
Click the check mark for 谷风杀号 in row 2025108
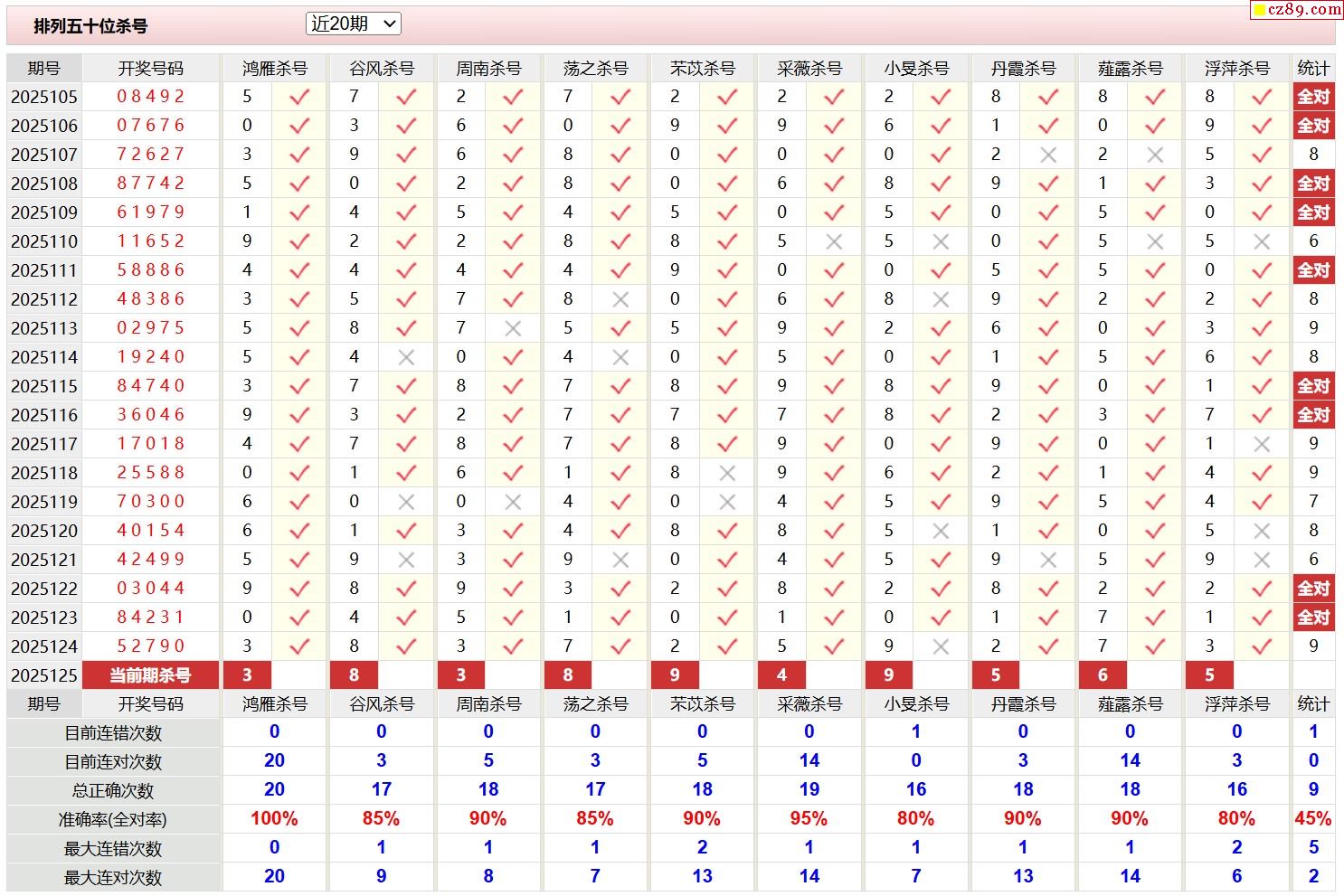tap(406, 184)
